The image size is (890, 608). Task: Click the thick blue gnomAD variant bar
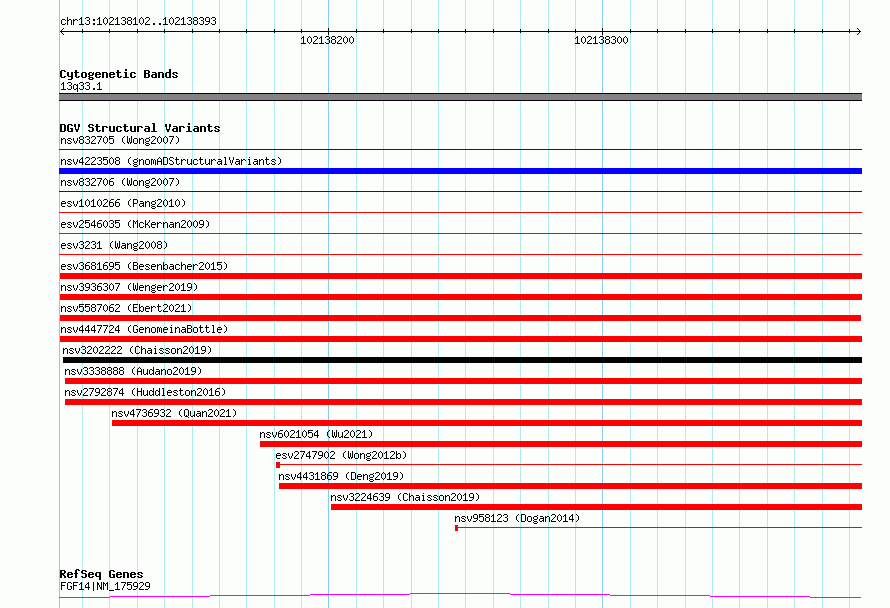coord(460,171)
